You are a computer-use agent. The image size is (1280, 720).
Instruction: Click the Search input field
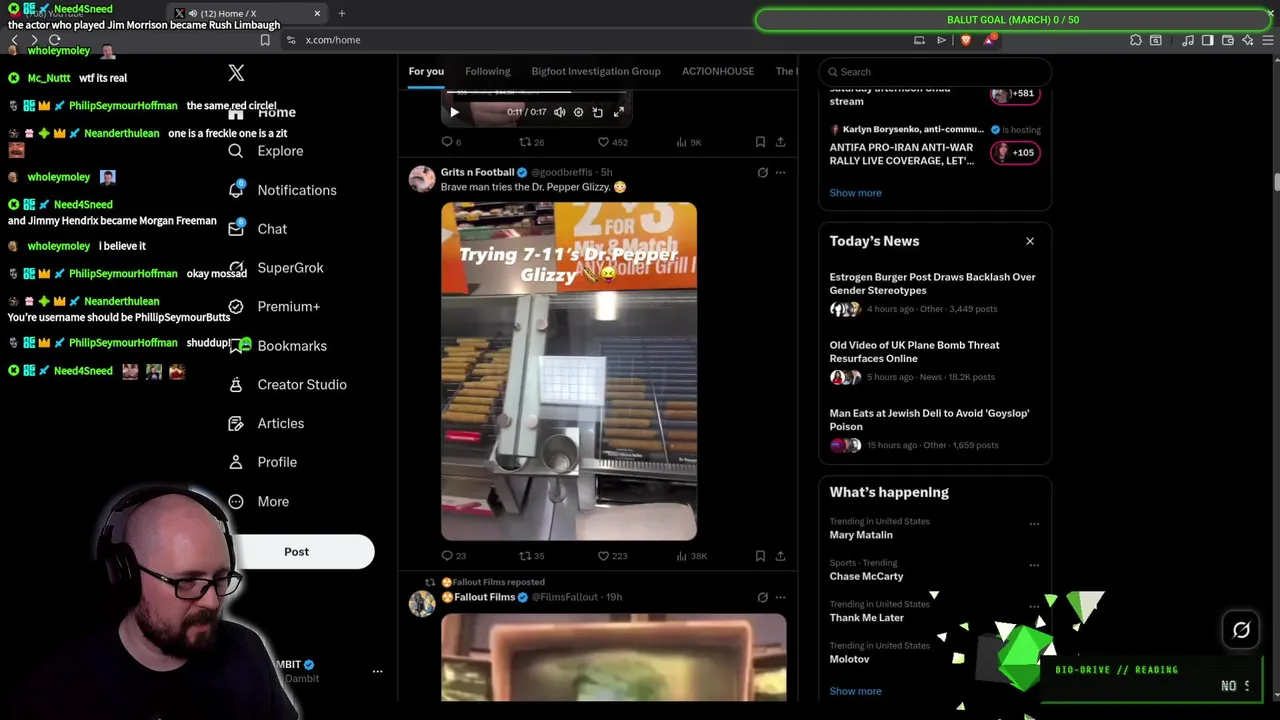[x=935, y=72]
